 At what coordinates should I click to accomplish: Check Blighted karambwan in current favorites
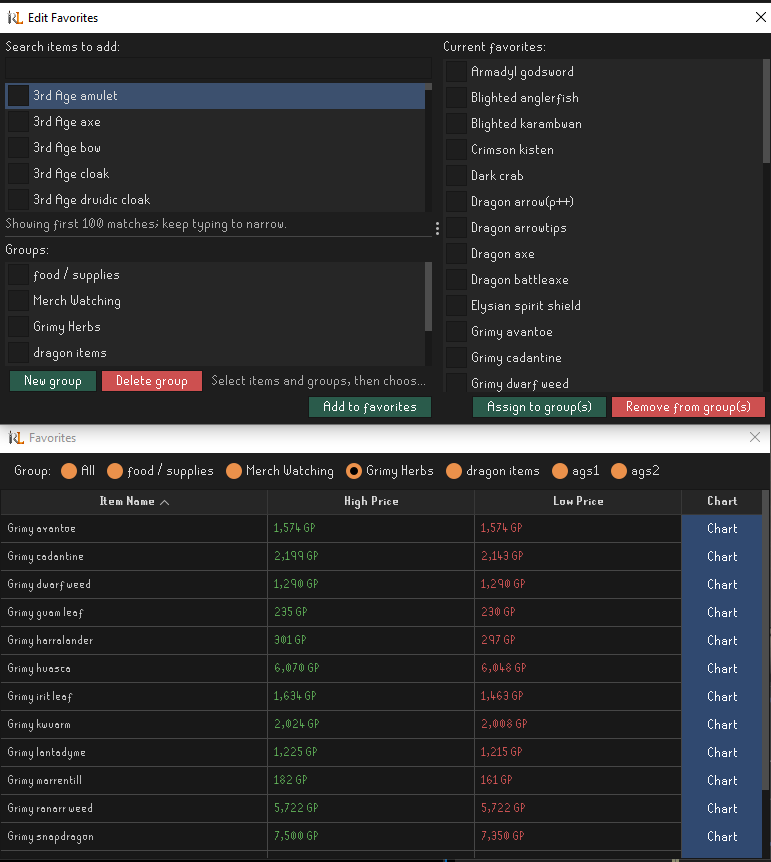[456, 124]
